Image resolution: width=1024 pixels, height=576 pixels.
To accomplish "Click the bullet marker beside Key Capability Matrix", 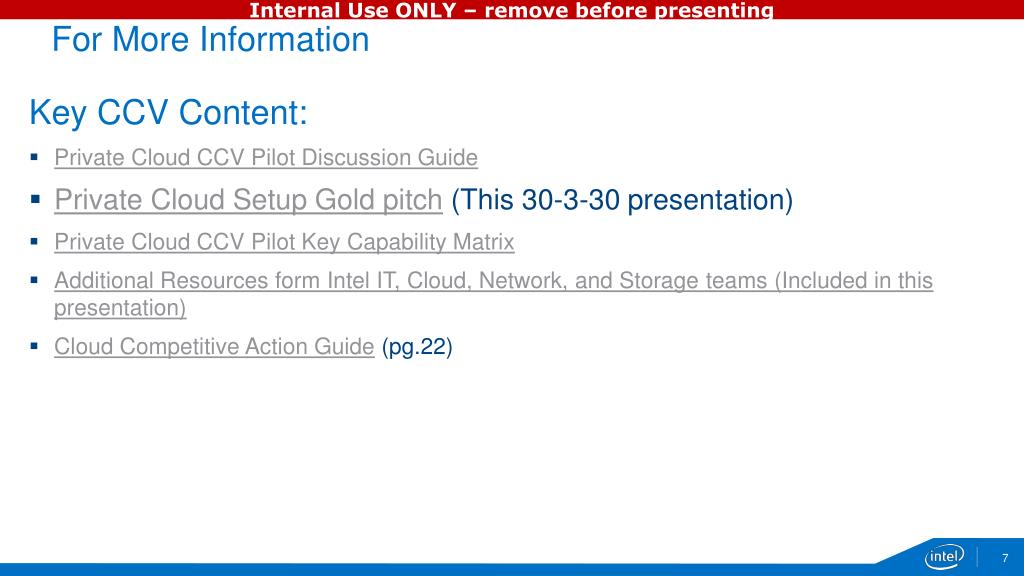I will tap(35, 242).
